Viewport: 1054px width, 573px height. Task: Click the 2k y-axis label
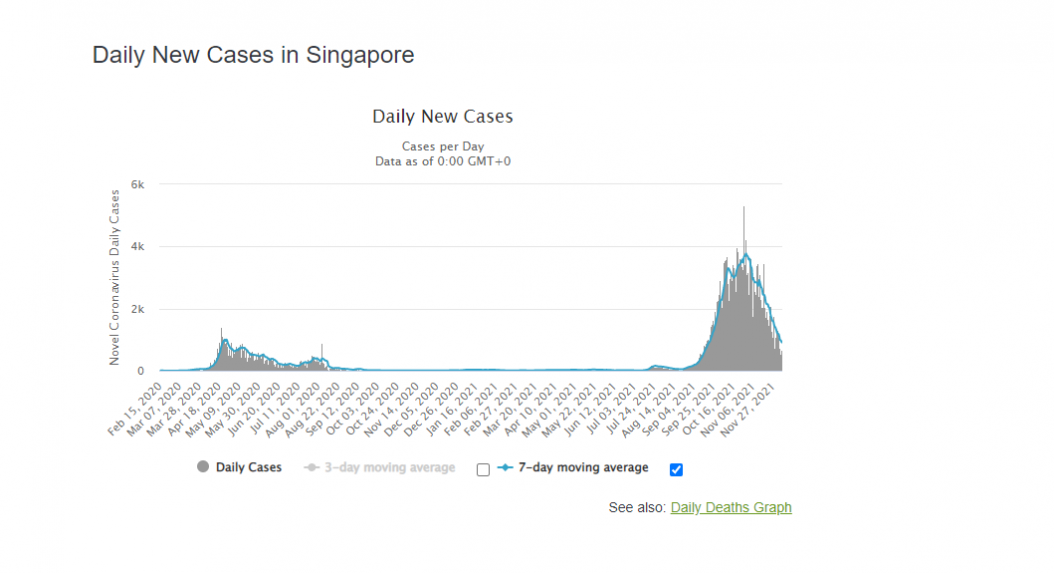[137, 309]
